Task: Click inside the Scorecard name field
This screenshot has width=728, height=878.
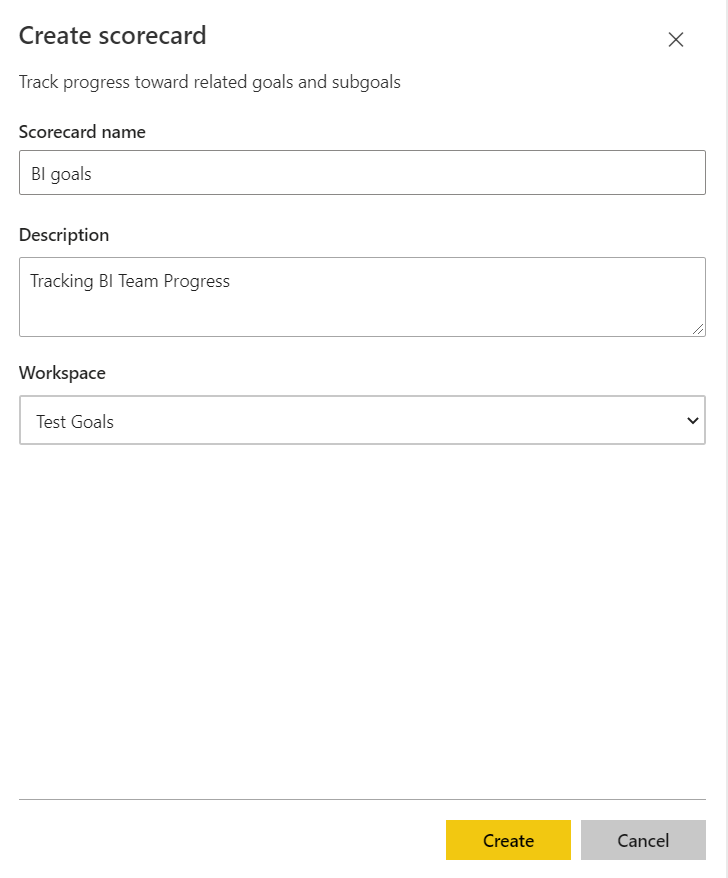Action: click(362, 172)
